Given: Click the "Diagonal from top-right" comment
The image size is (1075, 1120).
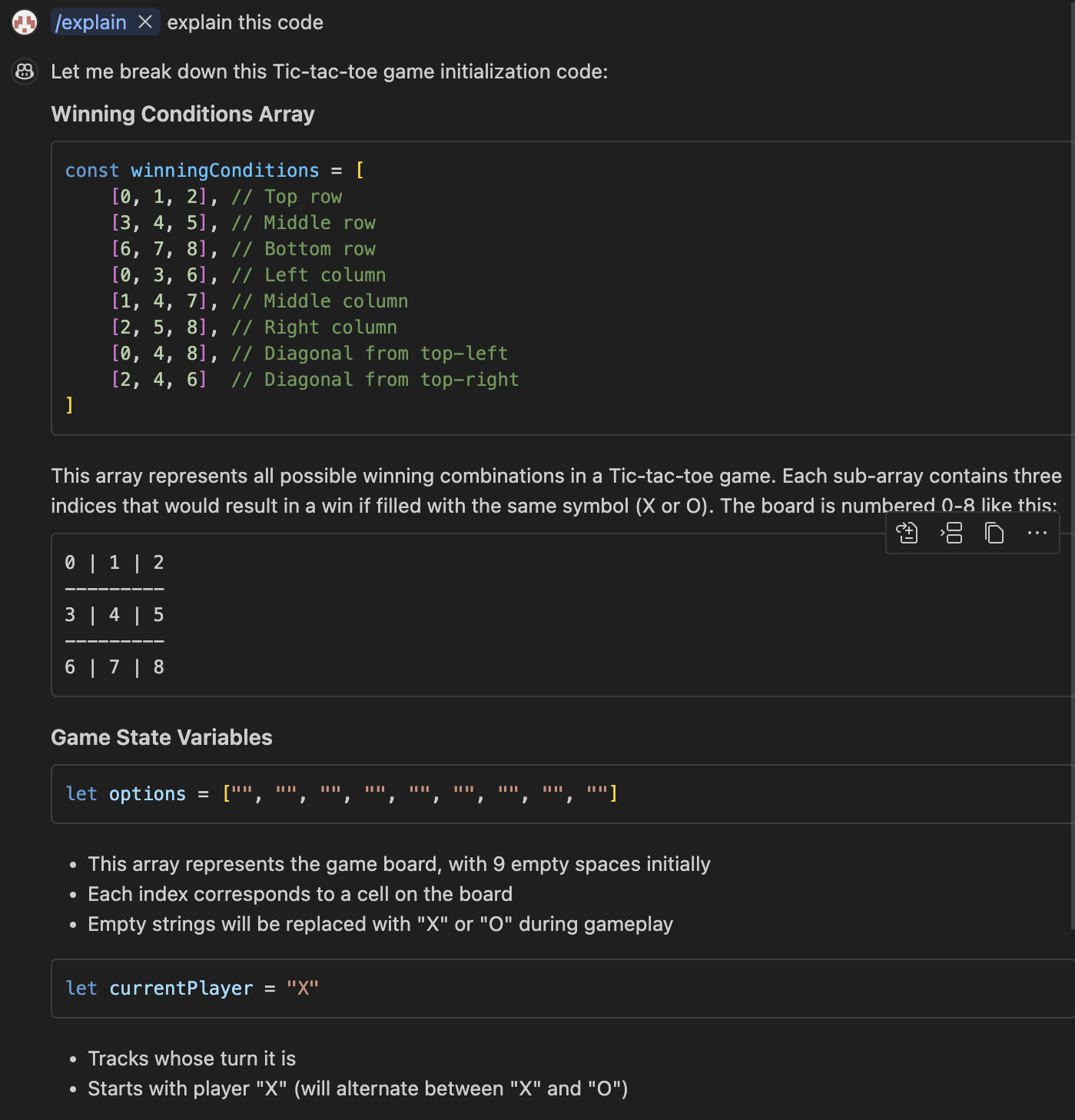Looking at the screenshot, I should click(375, 380).
